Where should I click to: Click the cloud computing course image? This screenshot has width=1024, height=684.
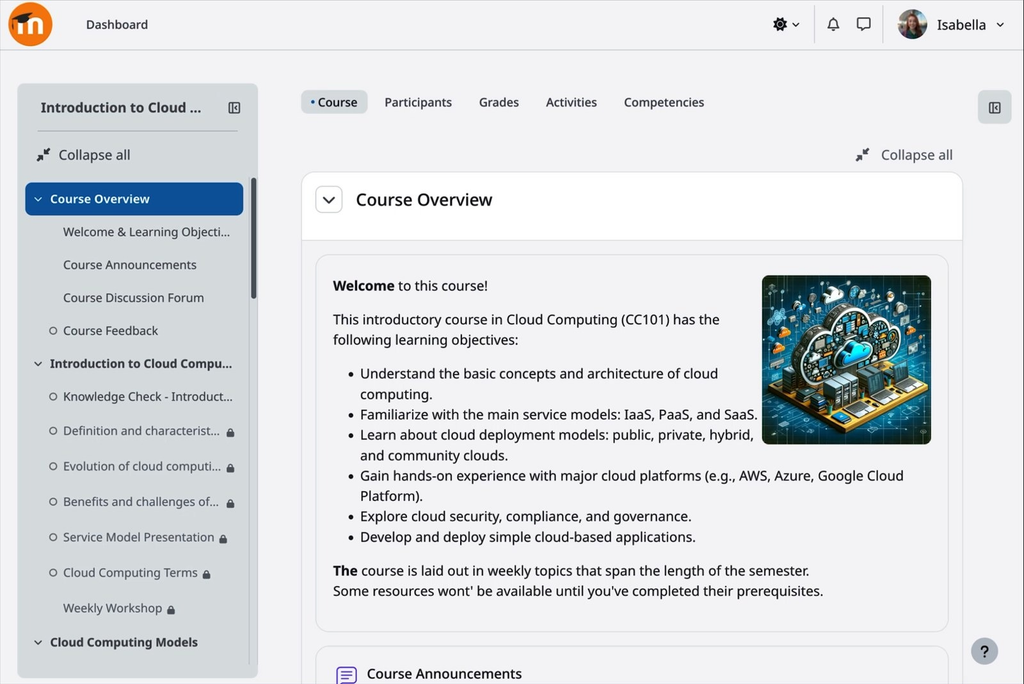point(846,360)
